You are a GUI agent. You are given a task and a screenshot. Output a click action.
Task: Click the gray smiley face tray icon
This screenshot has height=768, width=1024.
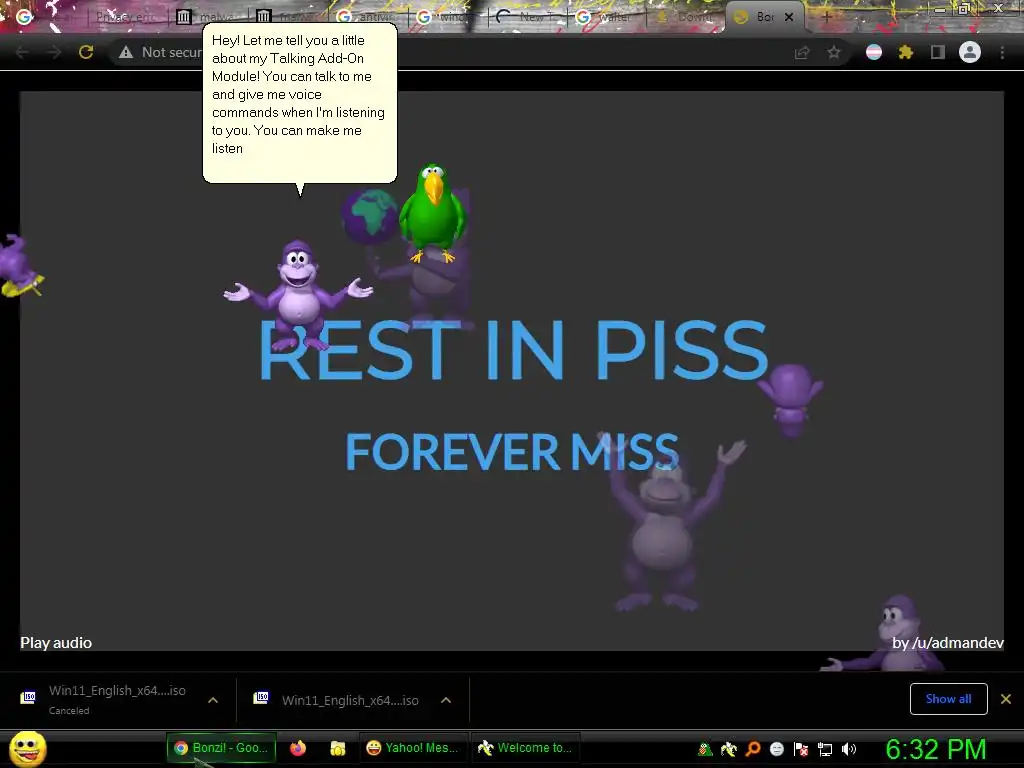(x=776, y=749)
